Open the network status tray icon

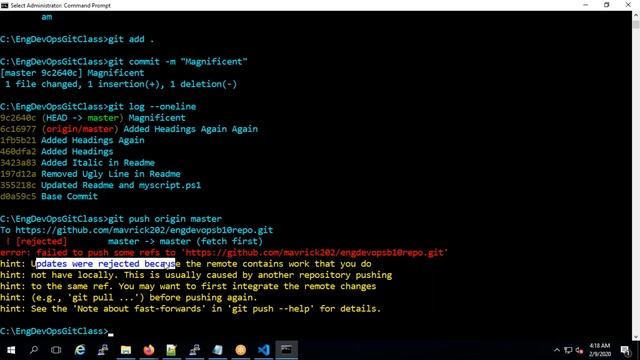[568, 350]
